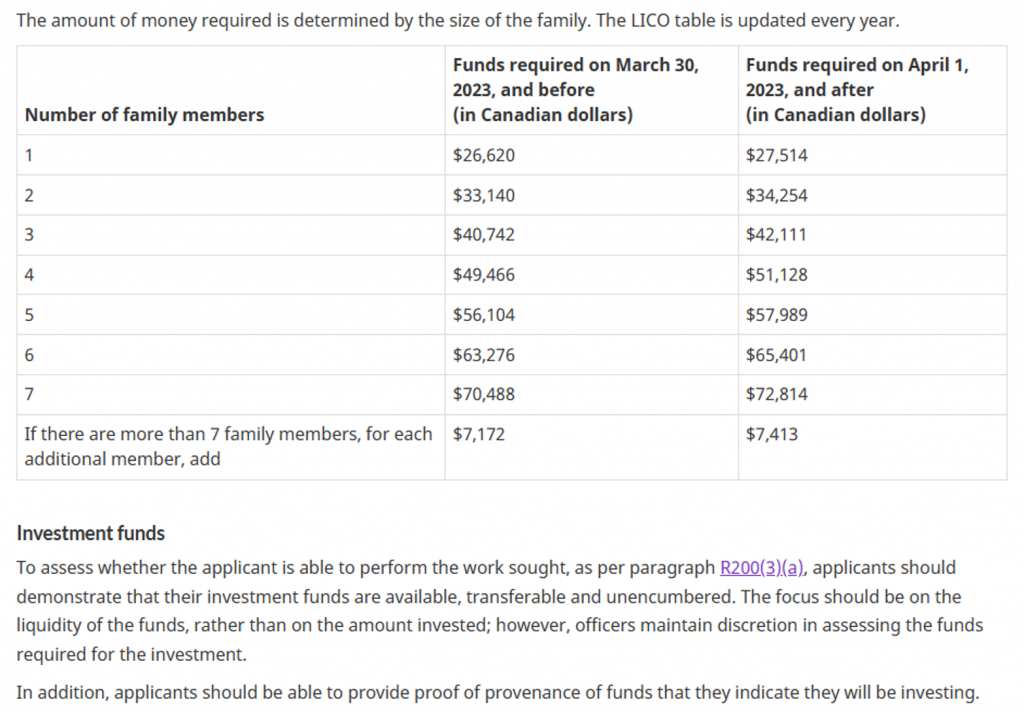The width and height of the screenshot is (1024, 712).
Task: Click the $40,742 amount for three members
Action: point(484,235)
